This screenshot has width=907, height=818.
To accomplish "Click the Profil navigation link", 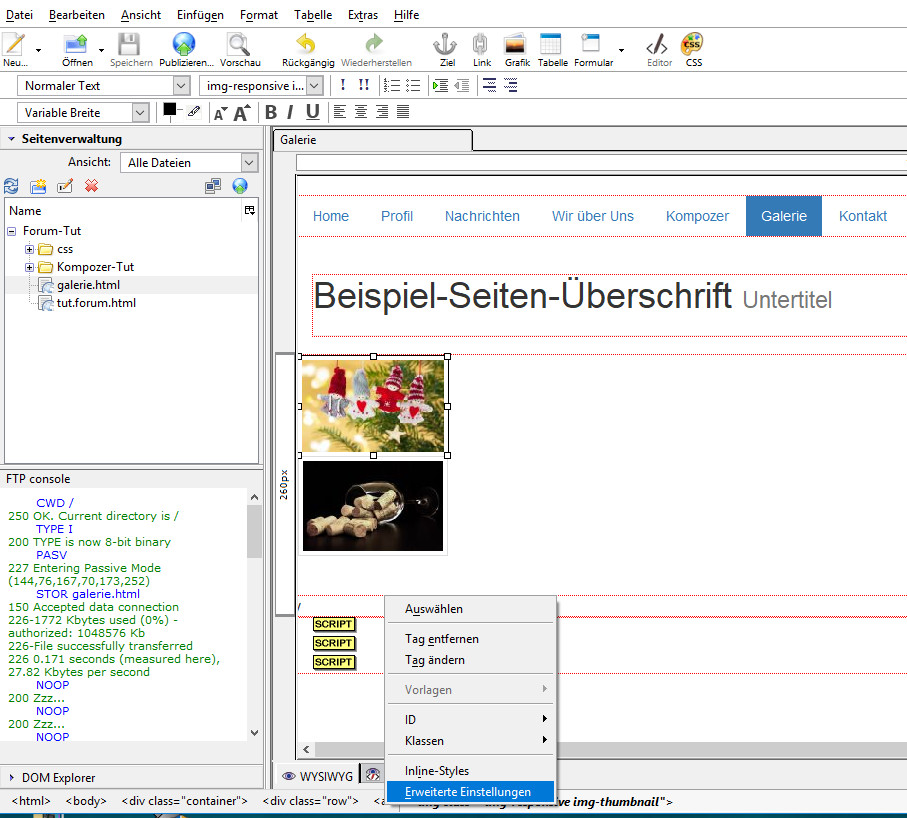I will (x=396, y=216).
